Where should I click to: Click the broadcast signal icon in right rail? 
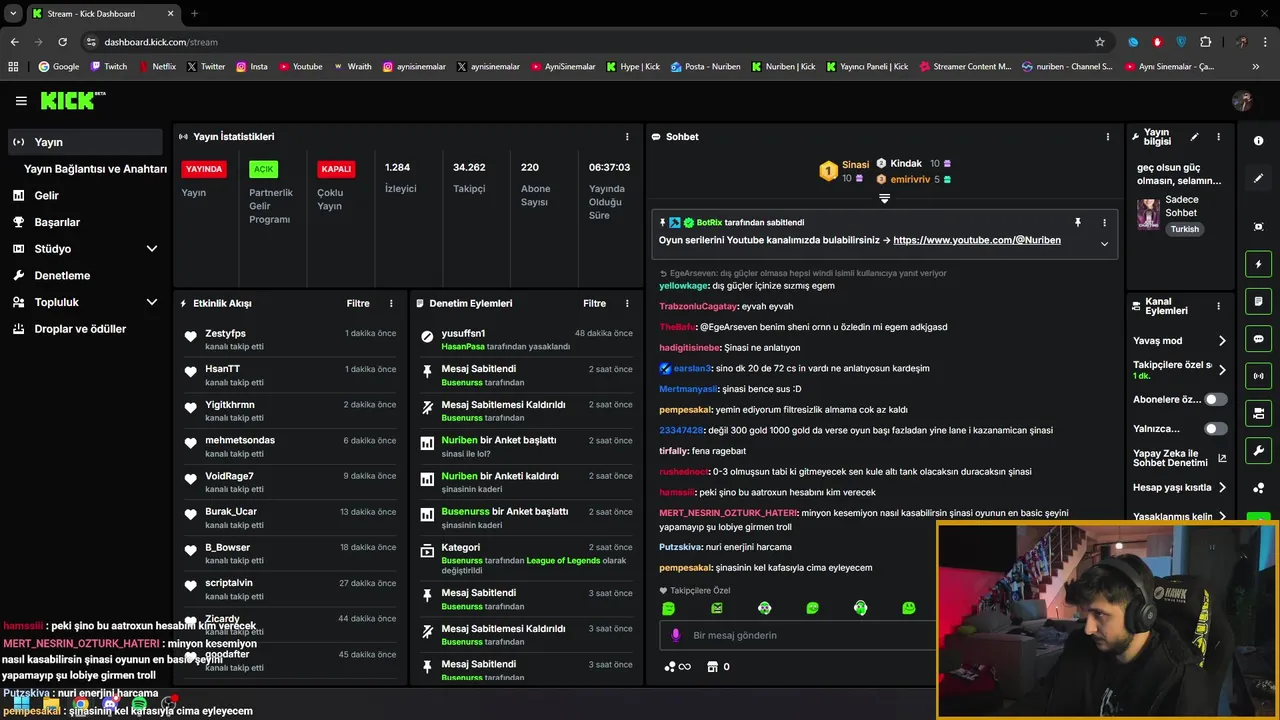pyautogui.click(x=1258, y=376)
